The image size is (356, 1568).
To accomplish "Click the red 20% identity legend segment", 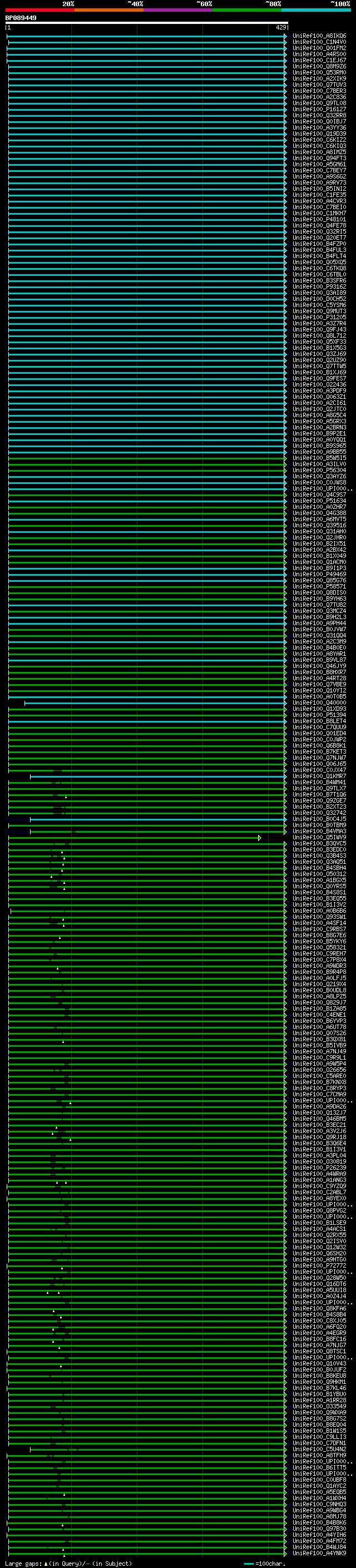I will [x=39, y=10].
